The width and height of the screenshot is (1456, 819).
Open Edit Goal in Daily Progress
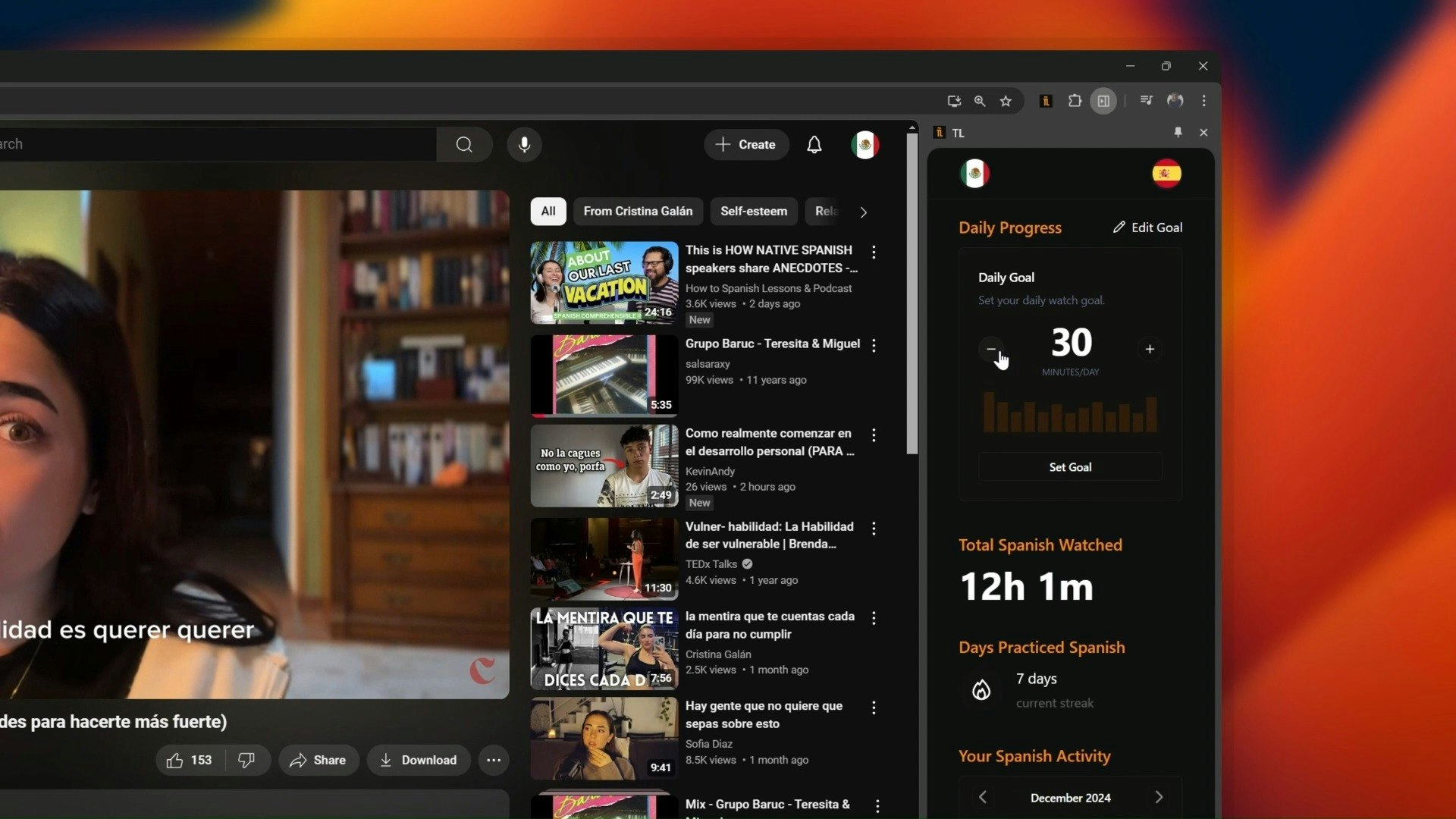click(x=1147, y=227)
